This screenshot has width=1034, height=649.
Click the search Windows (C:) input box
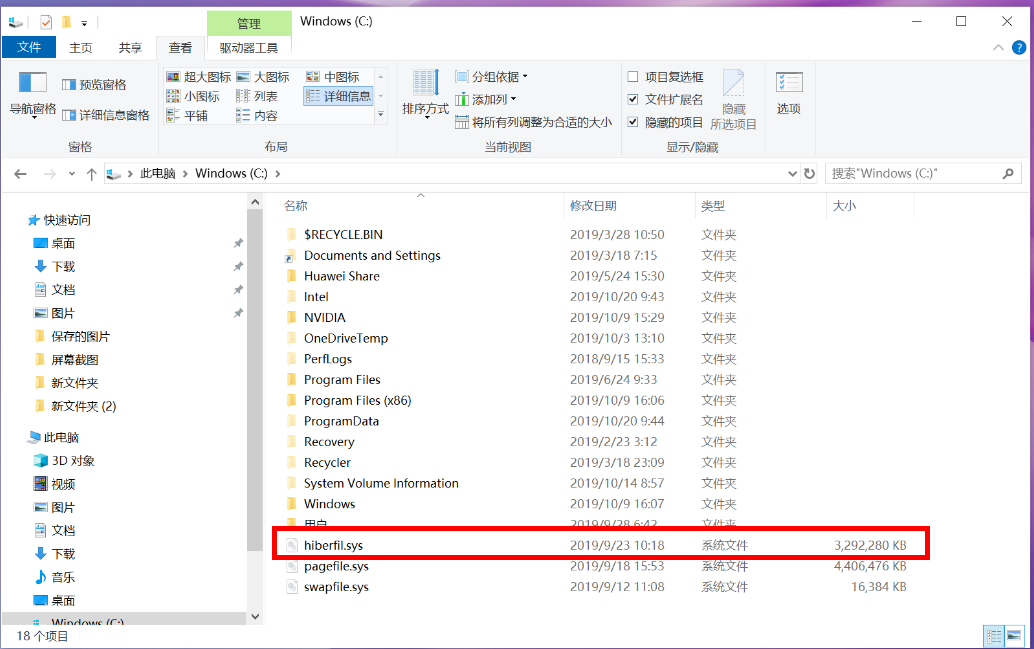point(914,173)
